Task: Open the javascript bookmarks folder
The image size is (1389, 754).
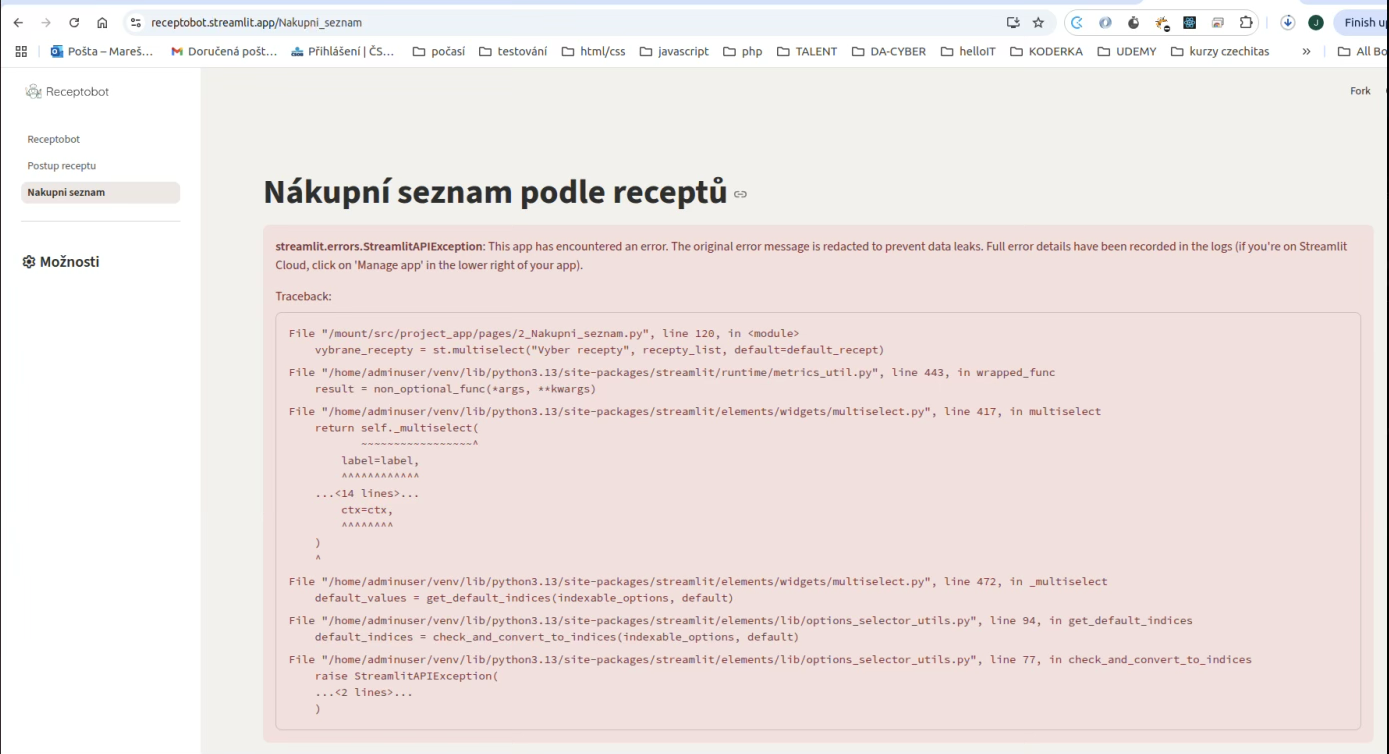Action: [x=674, y=51]
